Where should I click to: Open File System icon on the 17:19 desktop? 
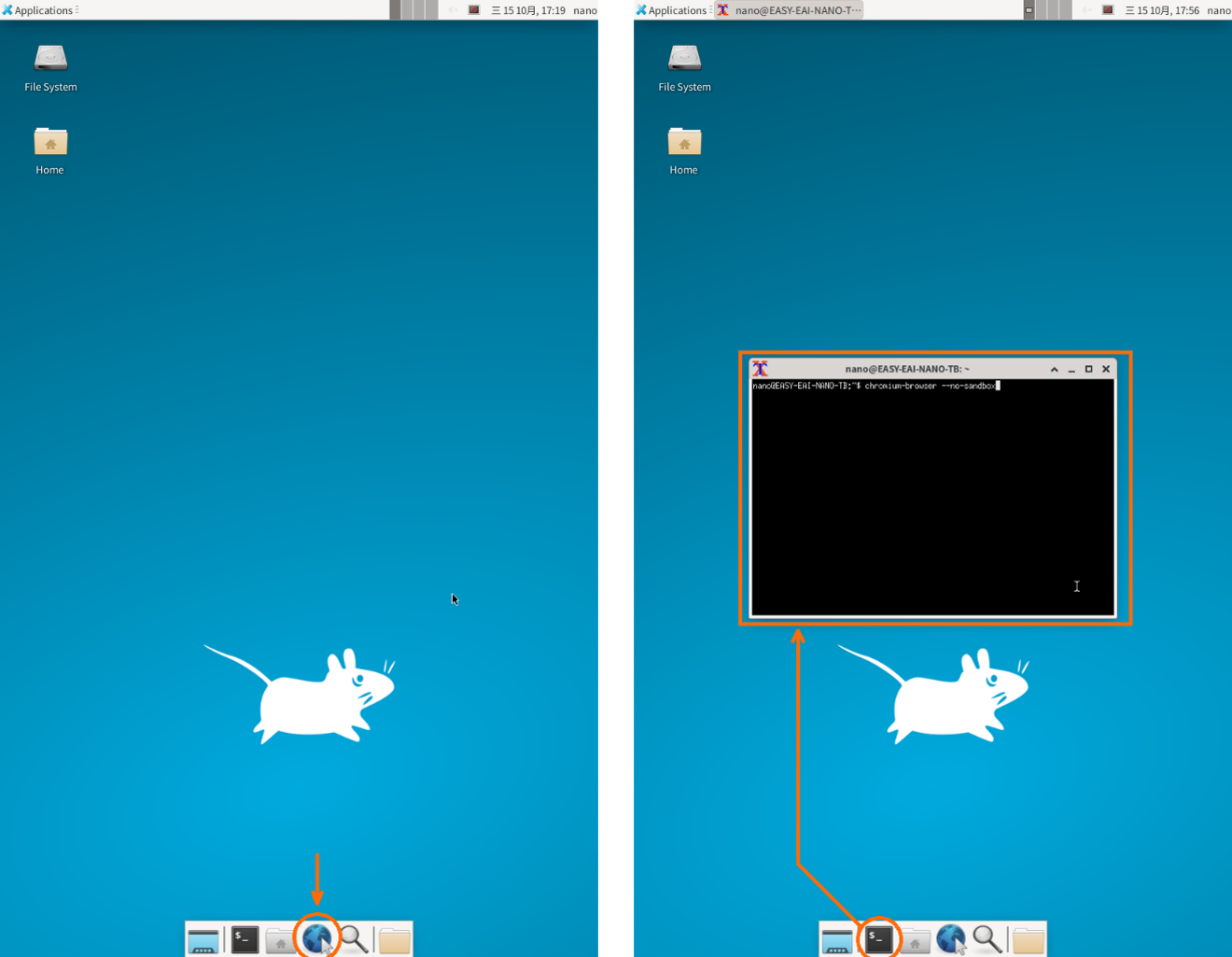point(50,67)
